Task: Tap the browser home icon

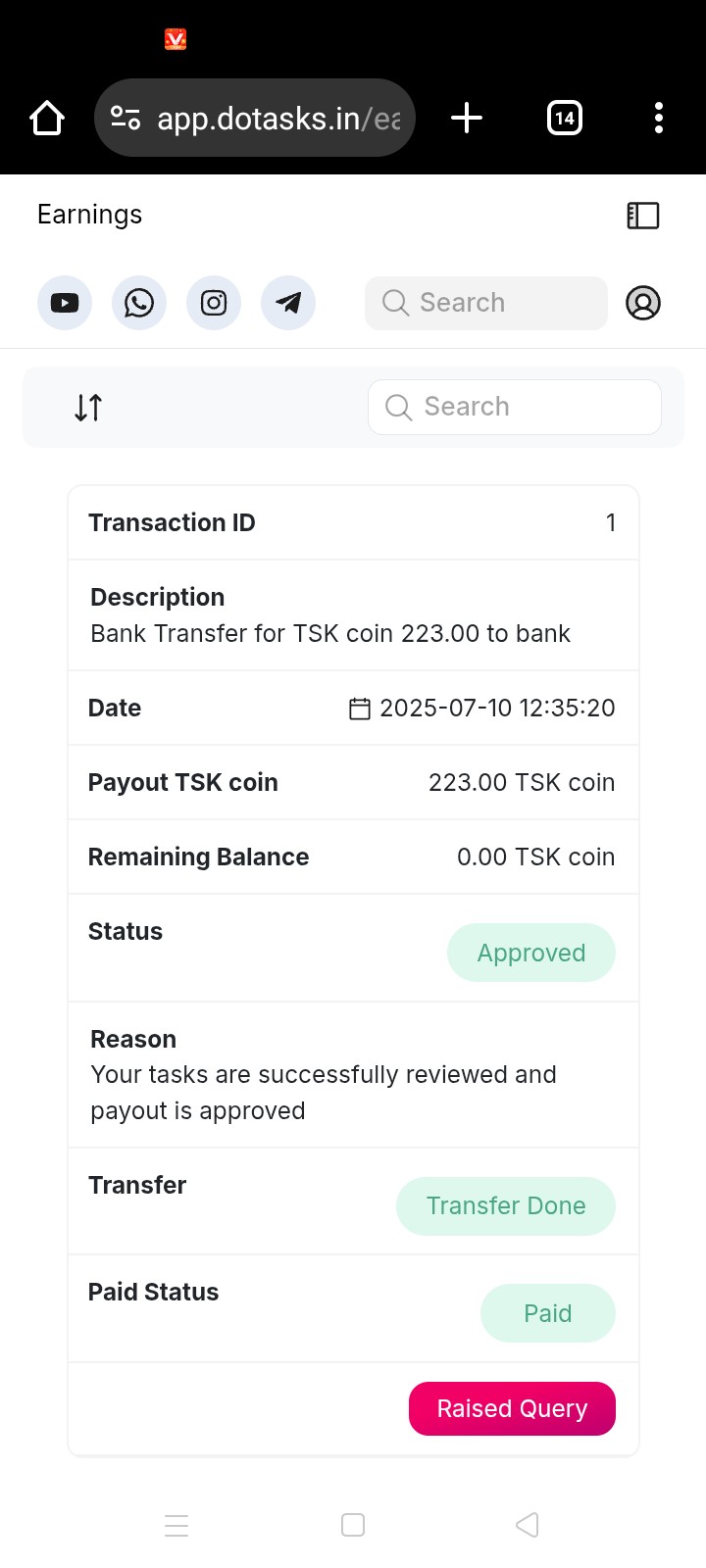Action: pyautogui.click(x=47, y=119)
